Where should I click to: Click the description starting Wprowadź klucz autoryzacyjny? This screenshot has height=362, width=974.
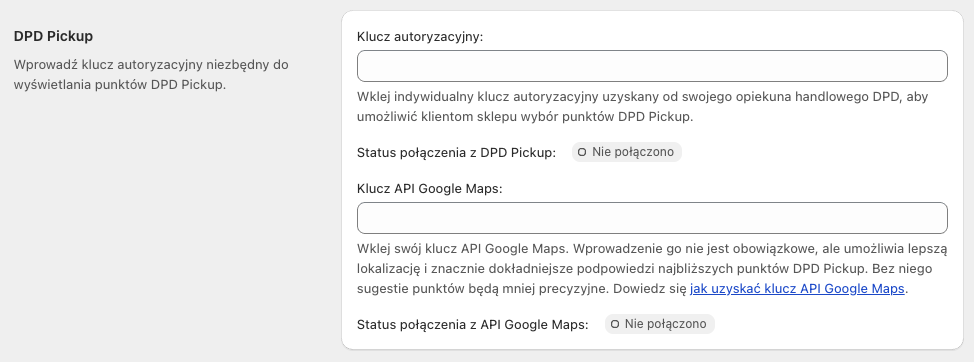click(x=151, y=75)
